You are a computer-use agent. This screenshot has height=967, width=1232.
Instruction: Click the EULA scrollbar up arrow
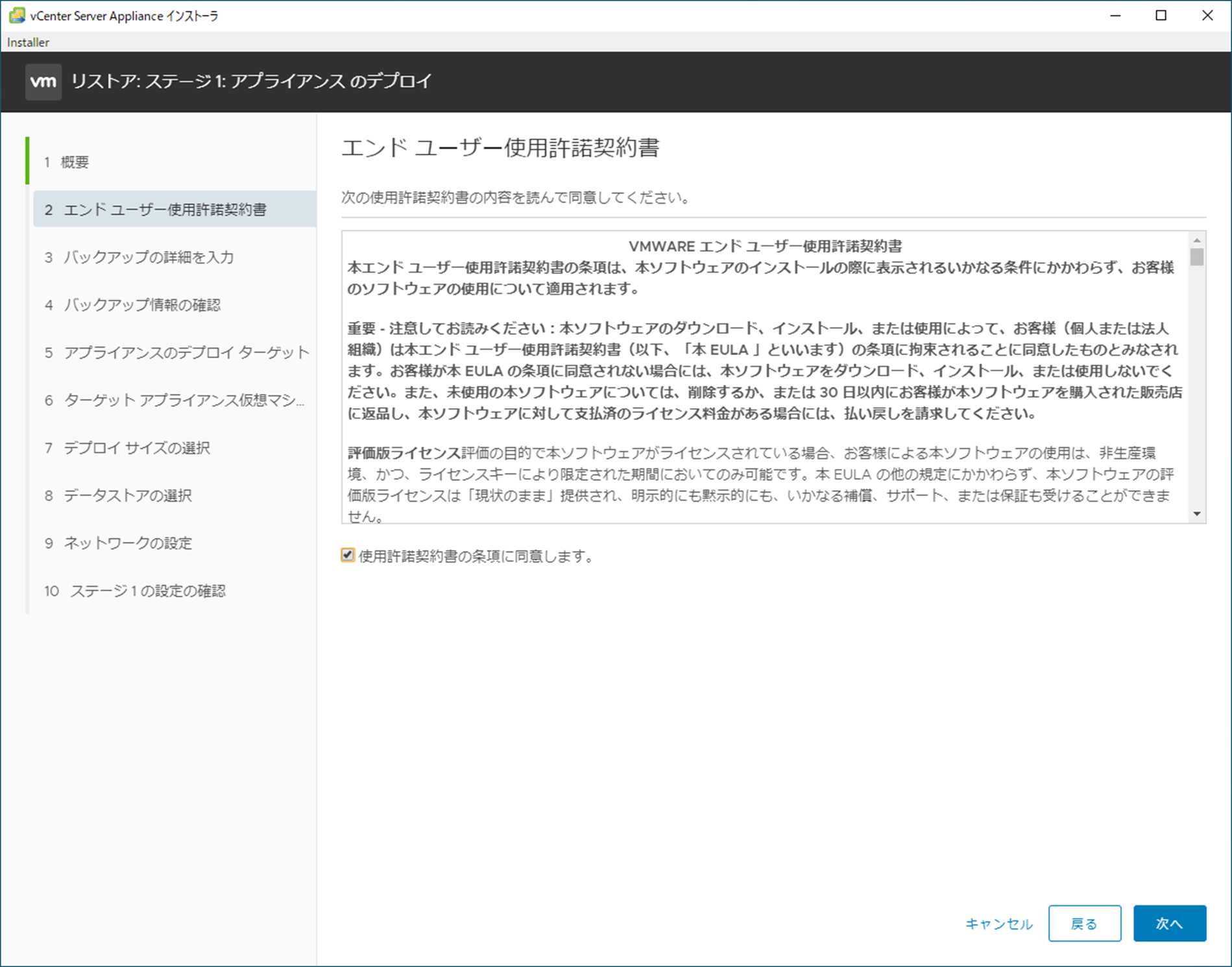click(x=1197, y=240)
